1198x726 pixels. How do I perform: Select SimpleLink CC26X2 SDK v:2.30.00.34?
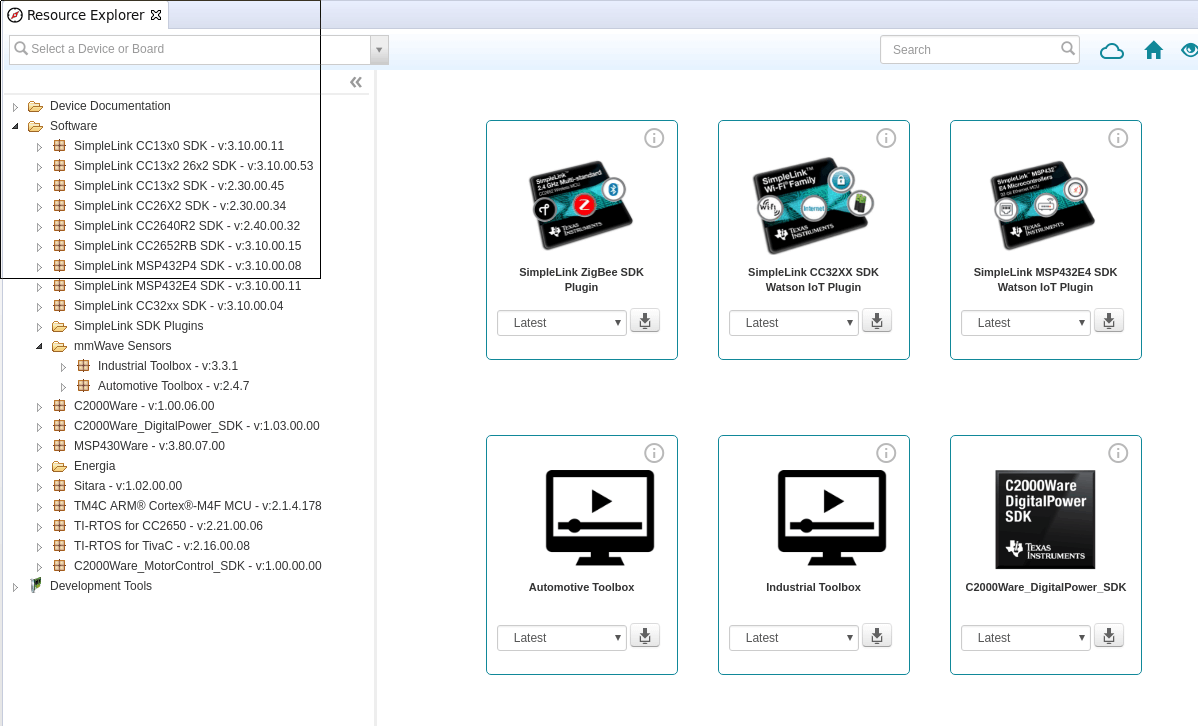coord(180,206)
